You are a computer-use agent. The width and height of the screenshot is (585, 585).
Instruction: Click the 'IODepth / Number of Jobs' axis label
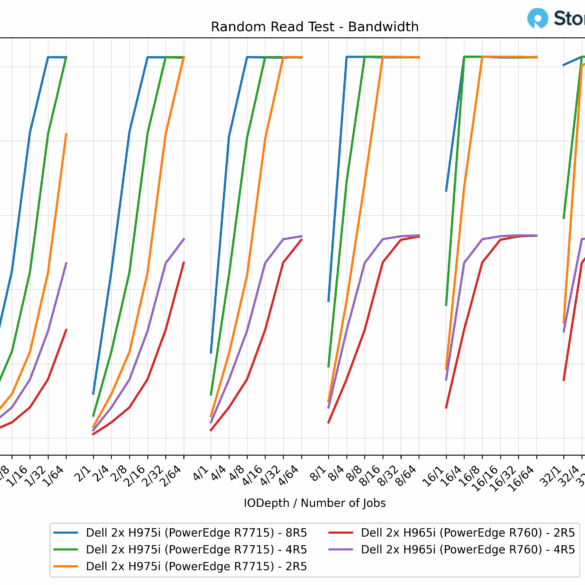coord(315,503)
